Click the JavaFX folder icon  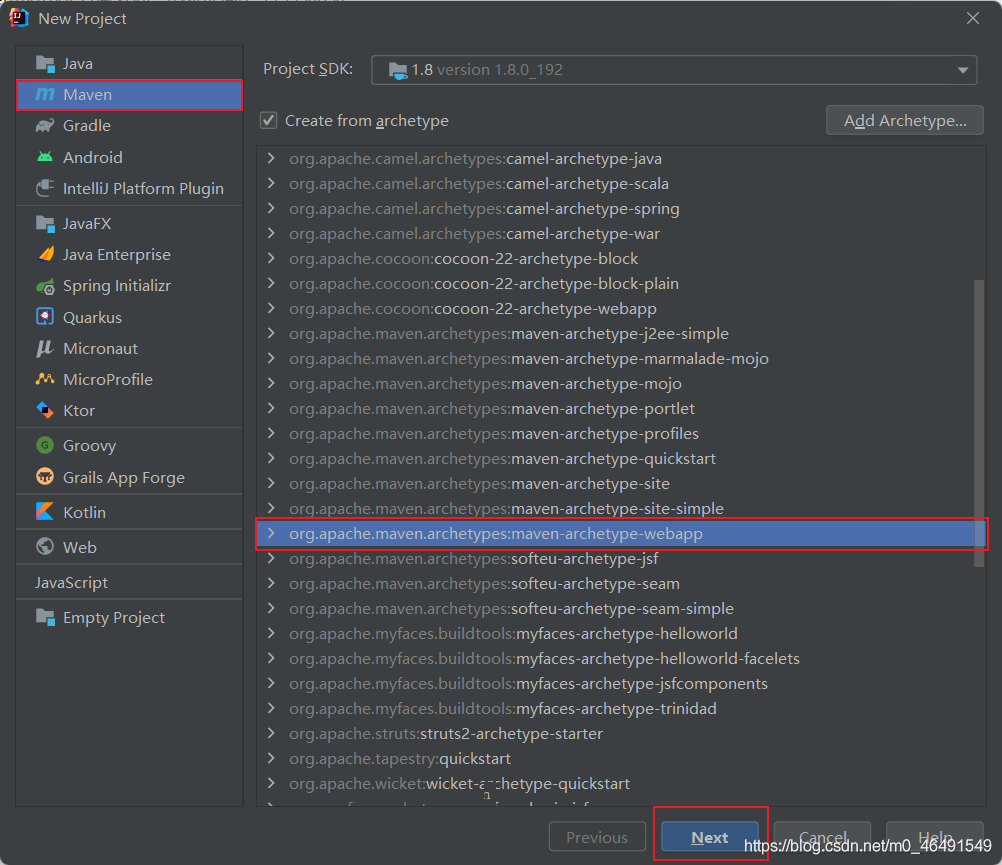(x=45, y=224)
